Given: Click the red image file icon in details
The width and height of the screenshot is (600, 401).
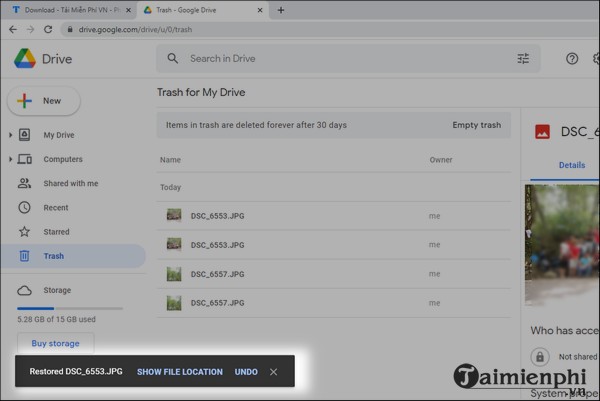Looking at the screenshot, I should click(x=543, y=132).
